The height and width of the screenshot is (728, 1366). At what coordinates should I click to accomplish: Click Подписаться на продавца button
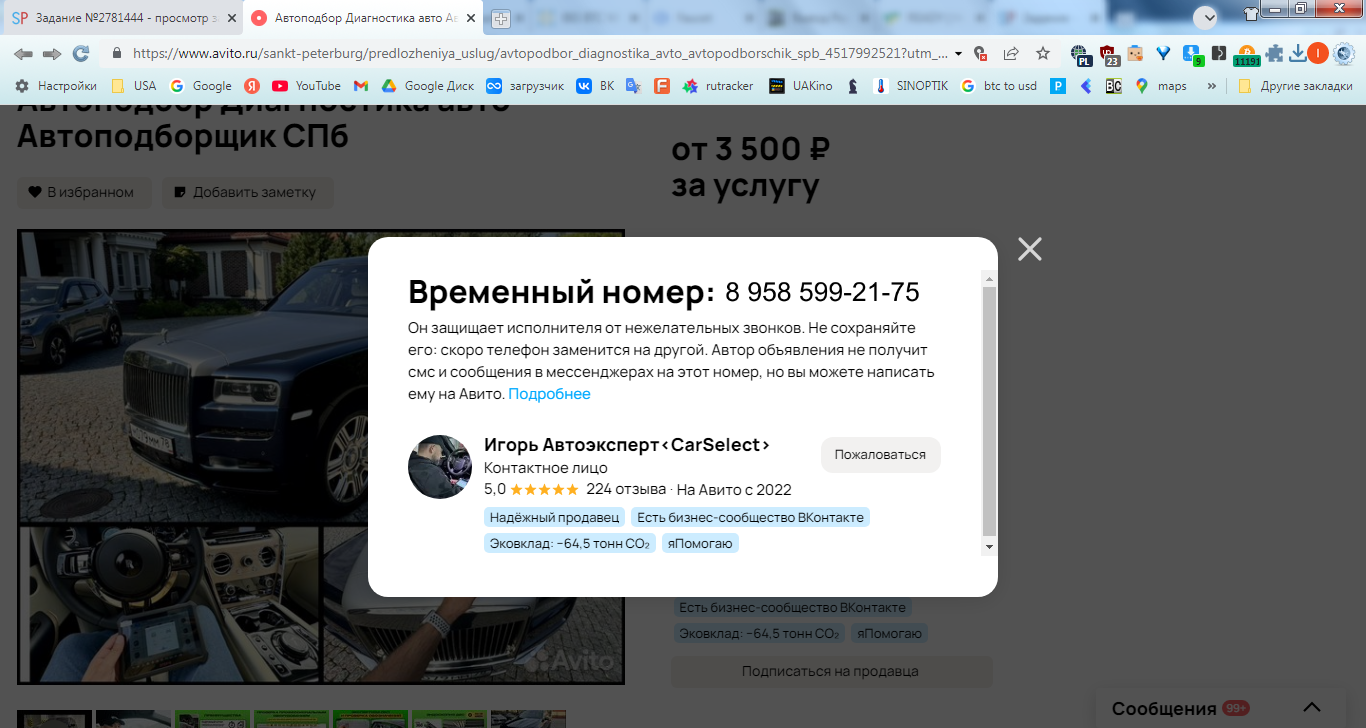click(831, 671)
